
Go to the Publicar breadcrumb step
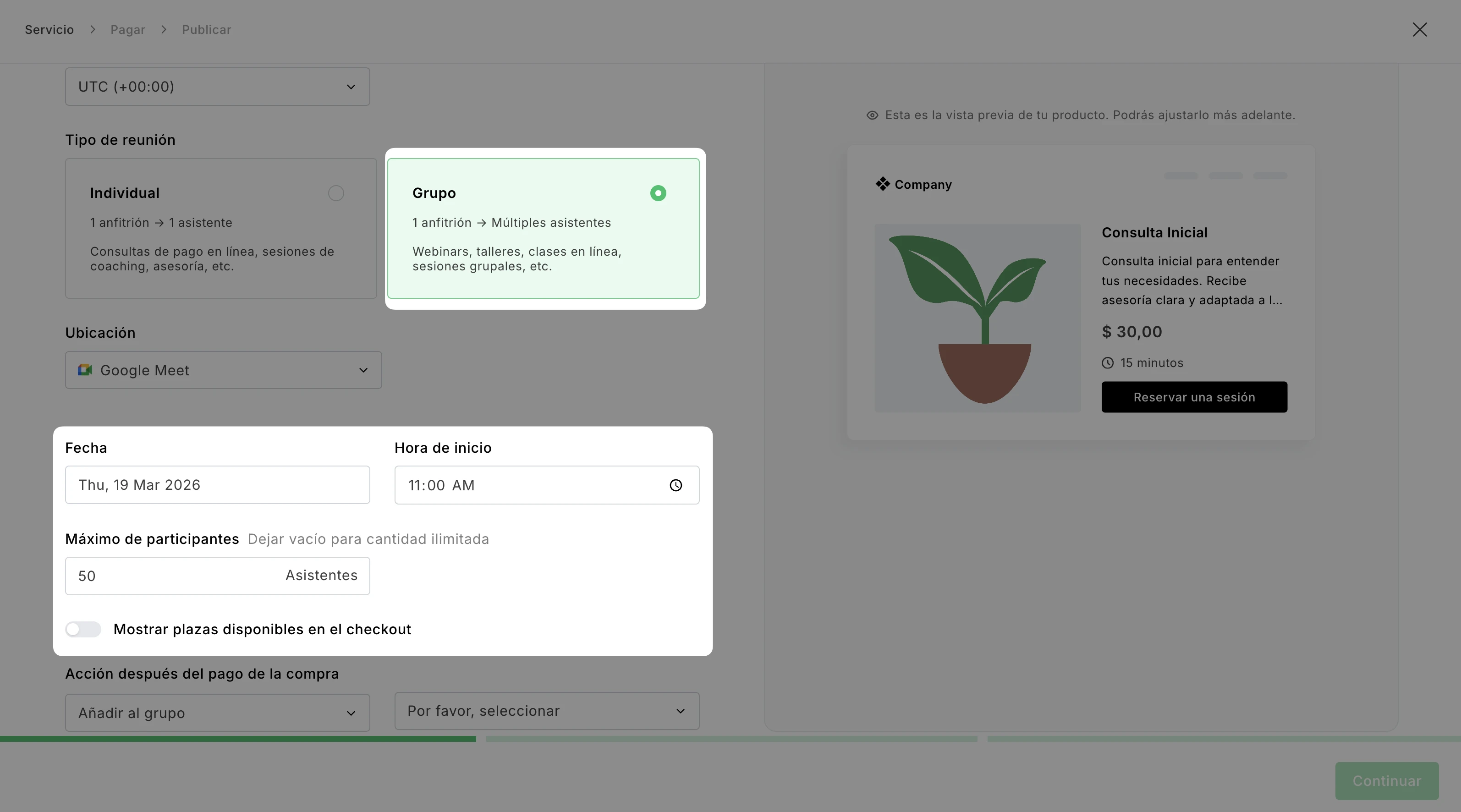pos(206,29)
